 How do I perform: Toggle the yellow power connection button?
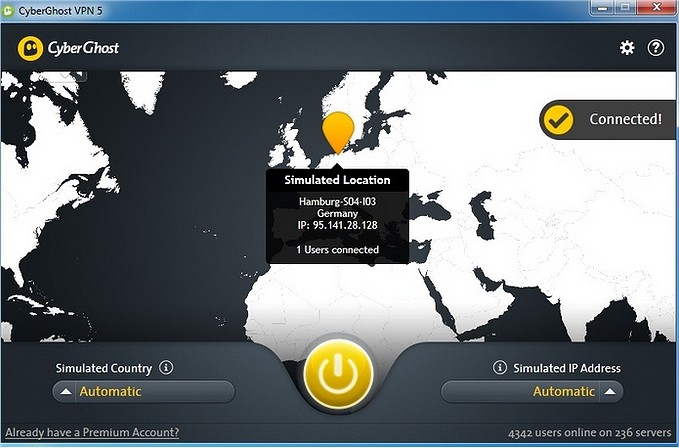pos(339,374)
